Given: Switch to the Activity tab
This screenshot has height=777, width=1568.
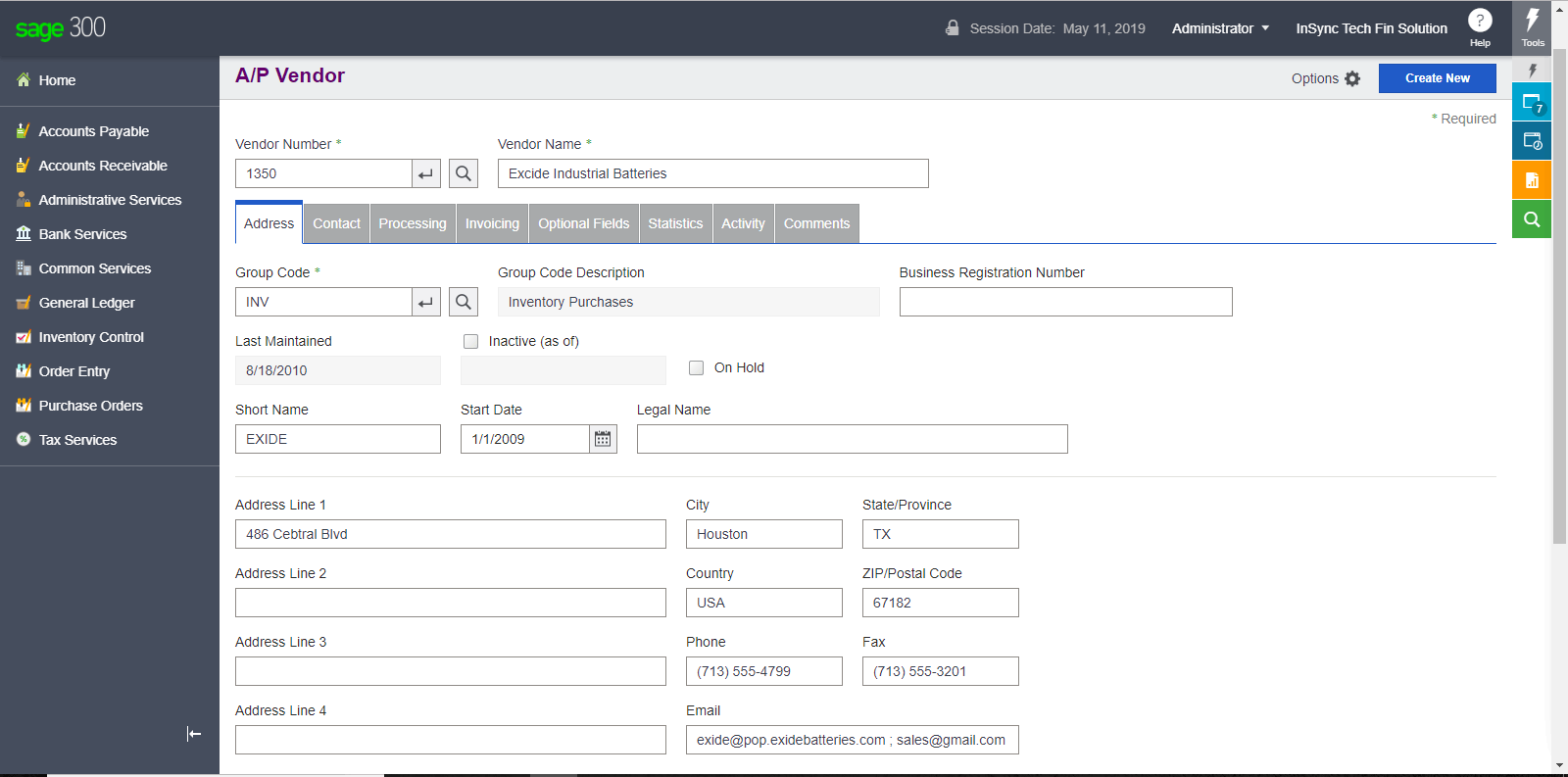Looking at the screenshot, I should (x=744, y=223).
